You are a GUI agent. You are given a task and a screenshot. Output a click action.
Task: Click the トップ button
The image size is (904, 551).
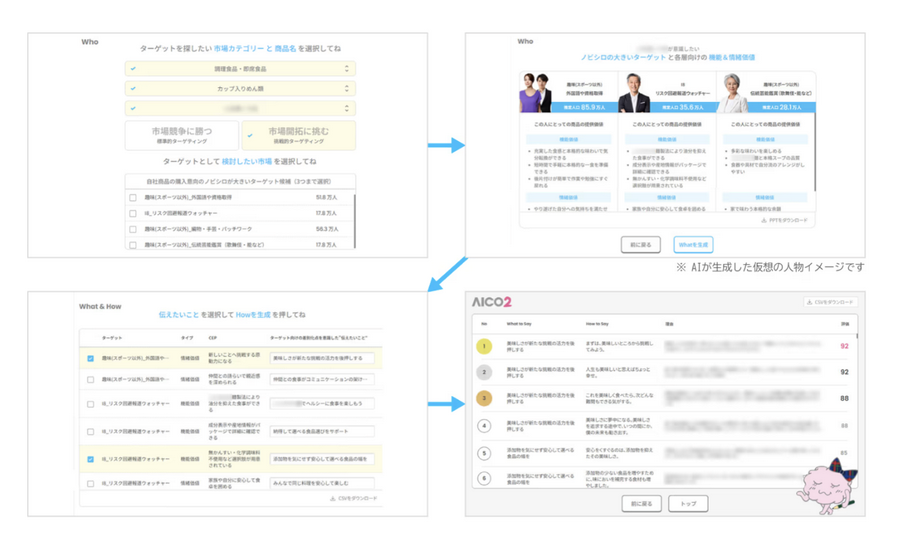pyautogui.click(x=690, y=503)
